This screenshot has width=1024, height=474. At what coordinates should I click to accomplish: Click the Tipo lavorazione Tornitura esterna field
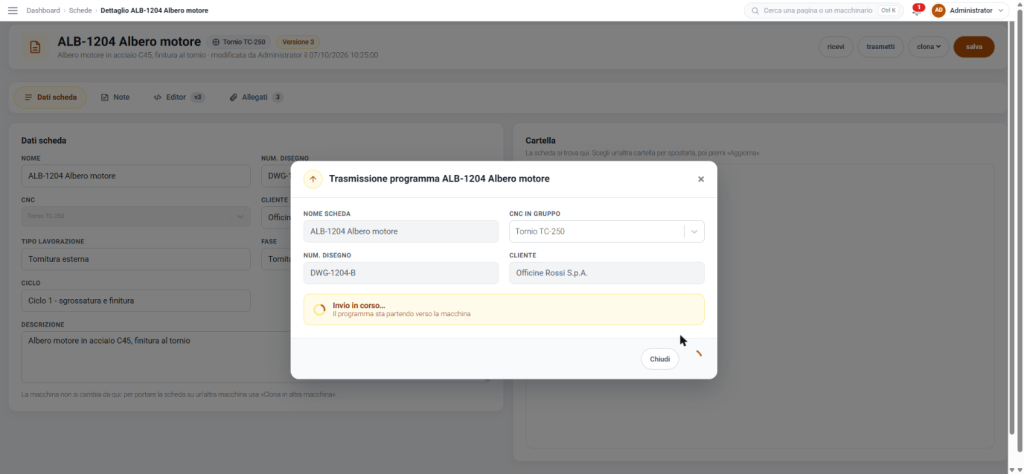coord(136,259)
